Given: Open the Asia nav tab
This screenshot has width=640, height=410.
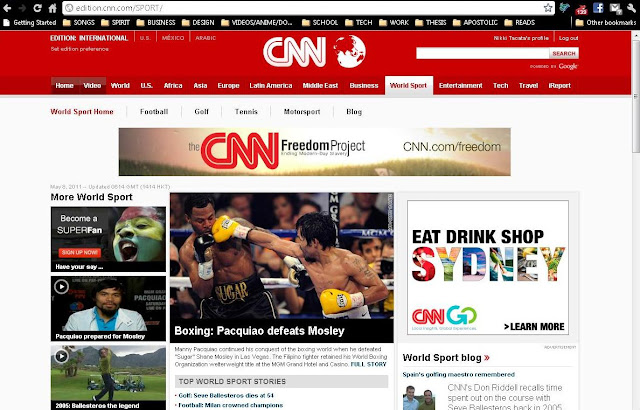Looking at the screenshot, I should 200,86.
